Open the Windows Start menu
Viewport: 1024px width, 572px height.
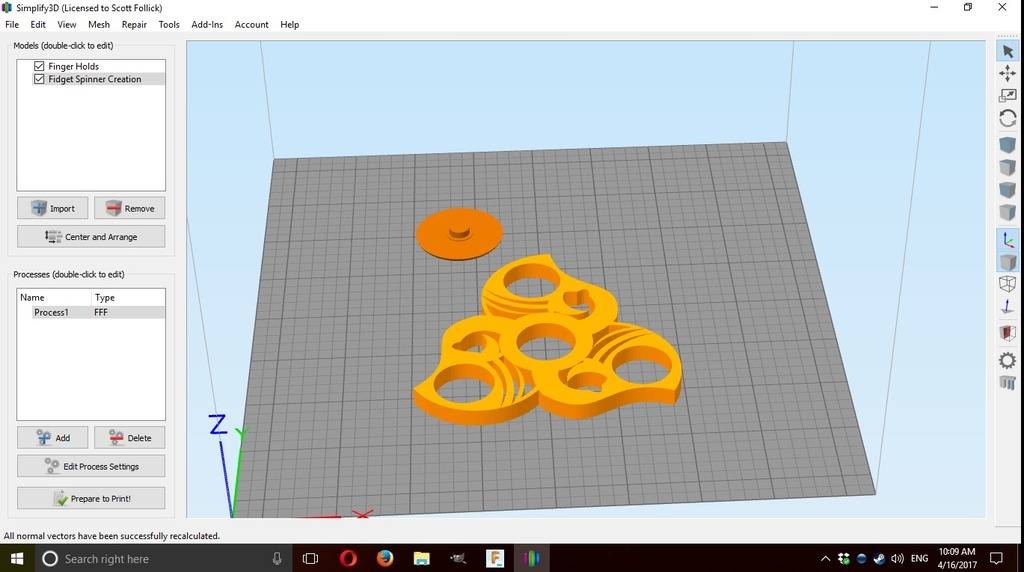16,558
